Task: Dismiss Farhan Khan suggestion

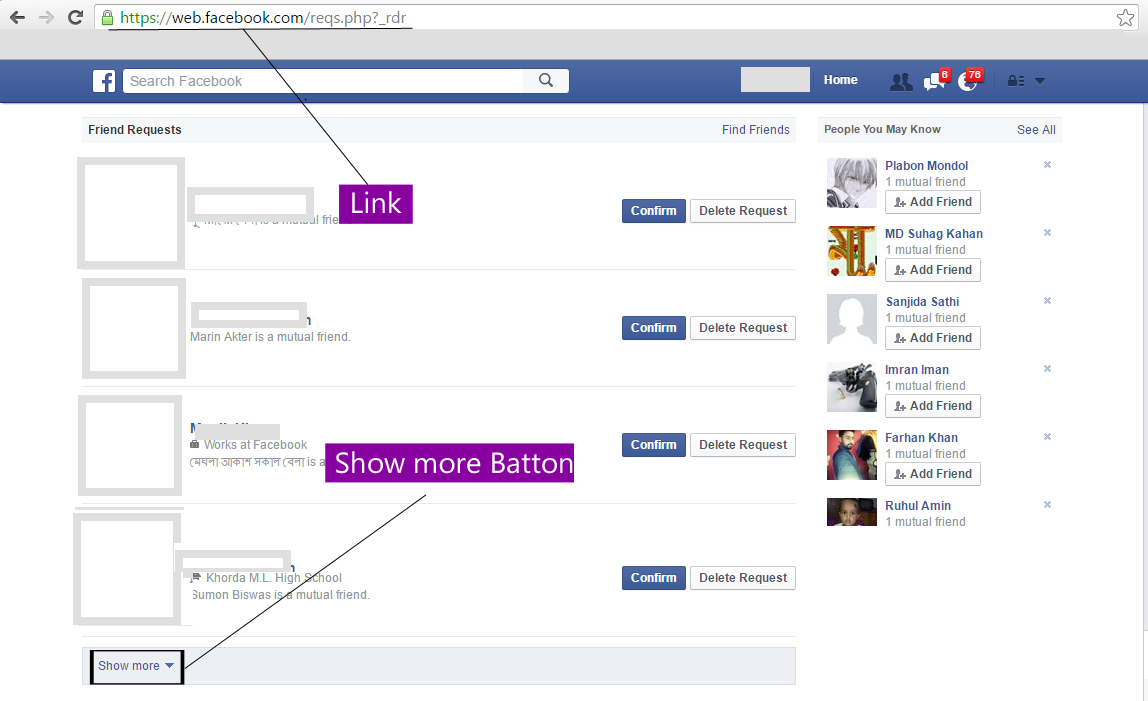Action: coord(1048,437)
